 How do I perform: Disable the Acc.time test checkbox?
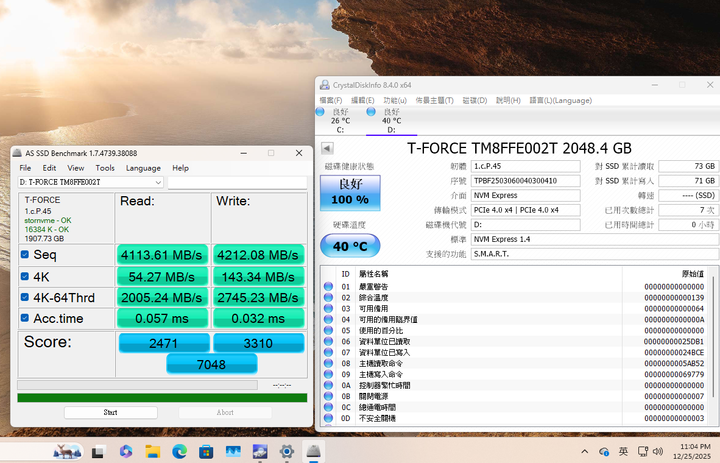pyautogui.click(x=25, y=318)
